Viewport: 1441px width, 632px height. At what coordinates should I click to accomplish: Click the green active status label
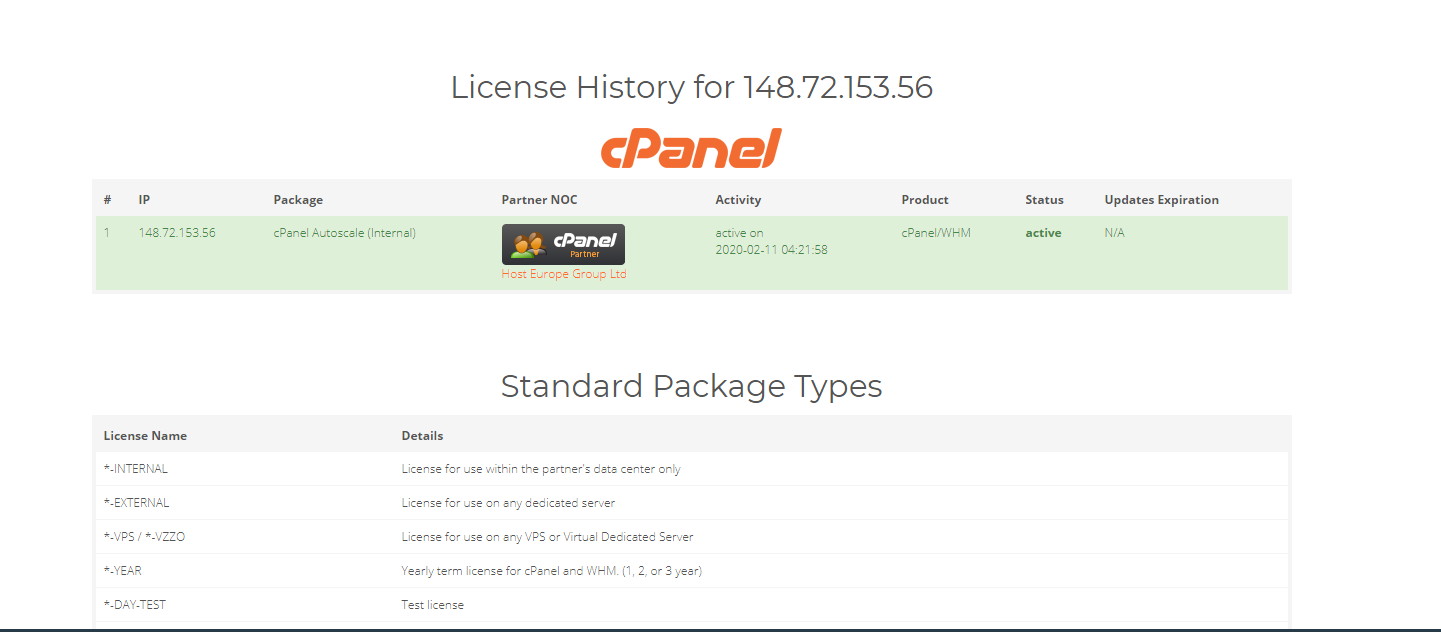tap(1043, 233)
